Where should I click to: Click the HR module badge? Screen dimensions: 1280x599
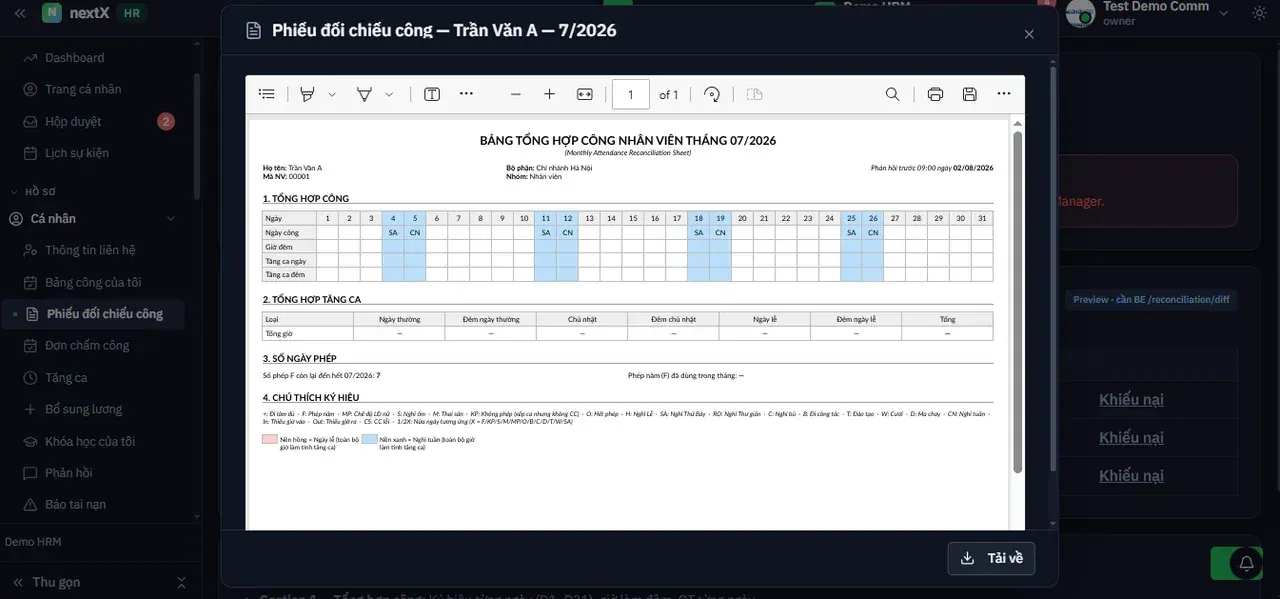click(x=131, y=13)
